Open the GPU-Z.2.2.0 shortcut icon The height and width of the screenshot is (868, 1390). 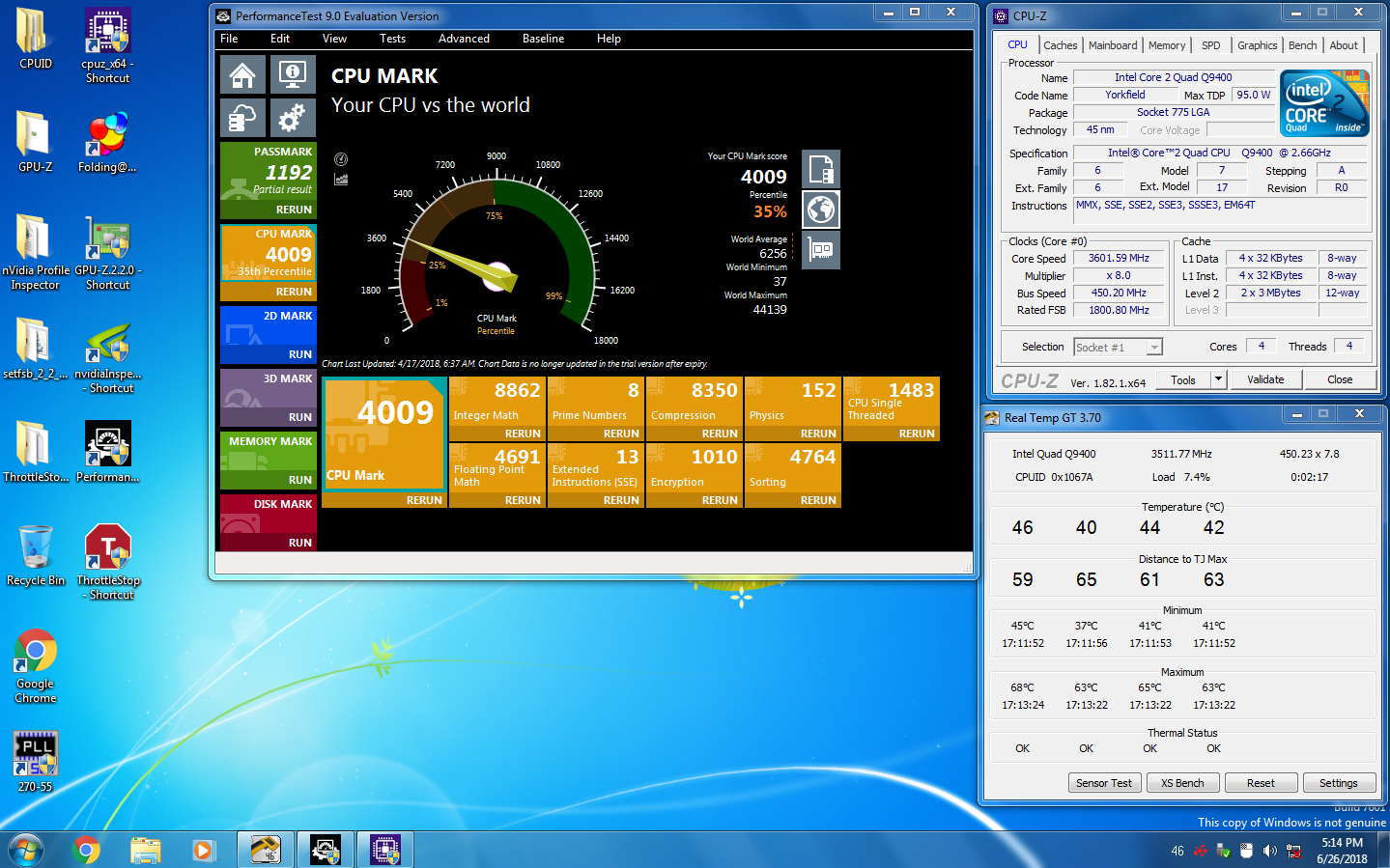[x=107, y=252]
